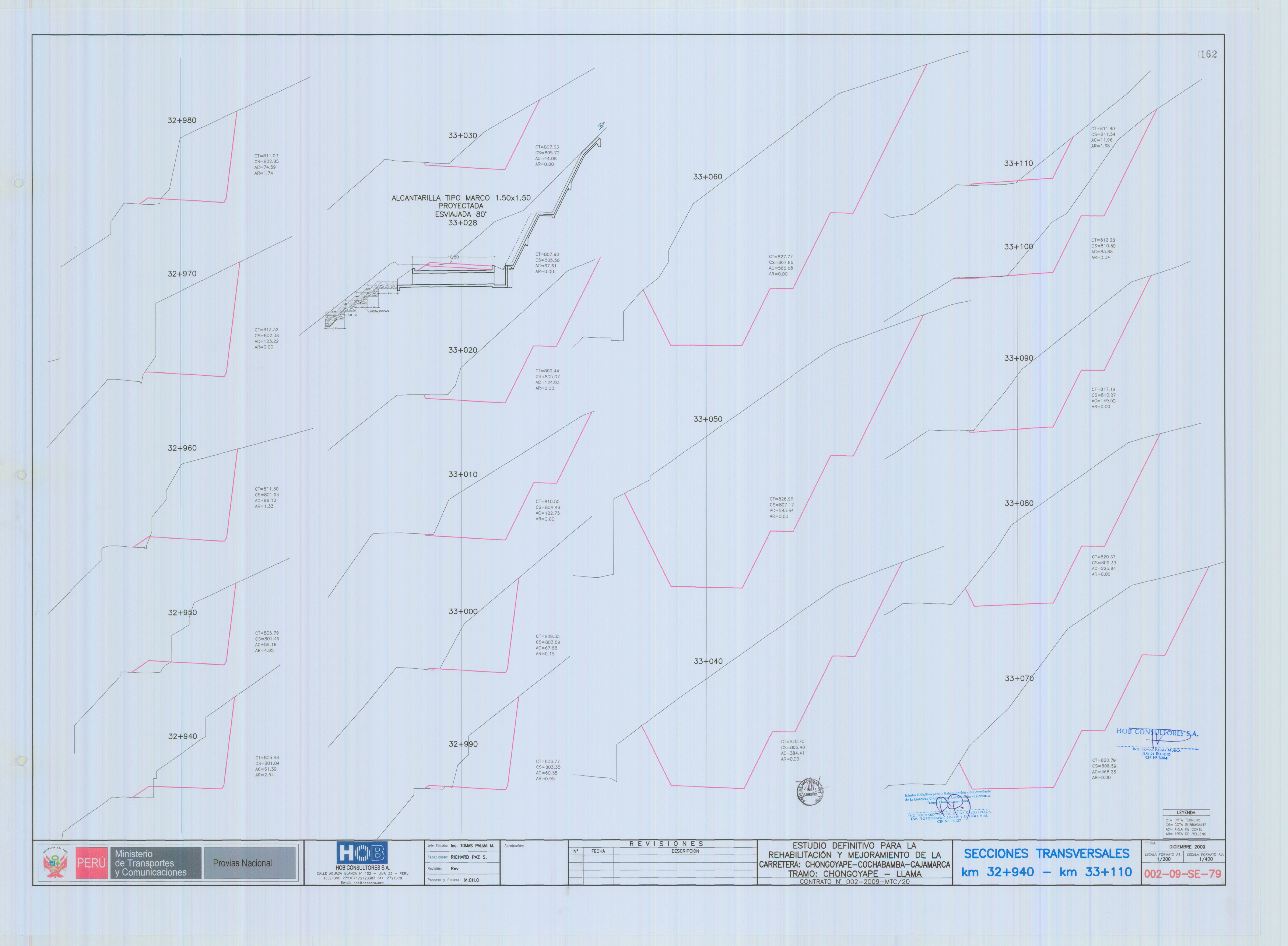Screen dimensions: 1288x946
Task: Click the HOB Consultores logo in title block
Action: (x=362, y=853)
